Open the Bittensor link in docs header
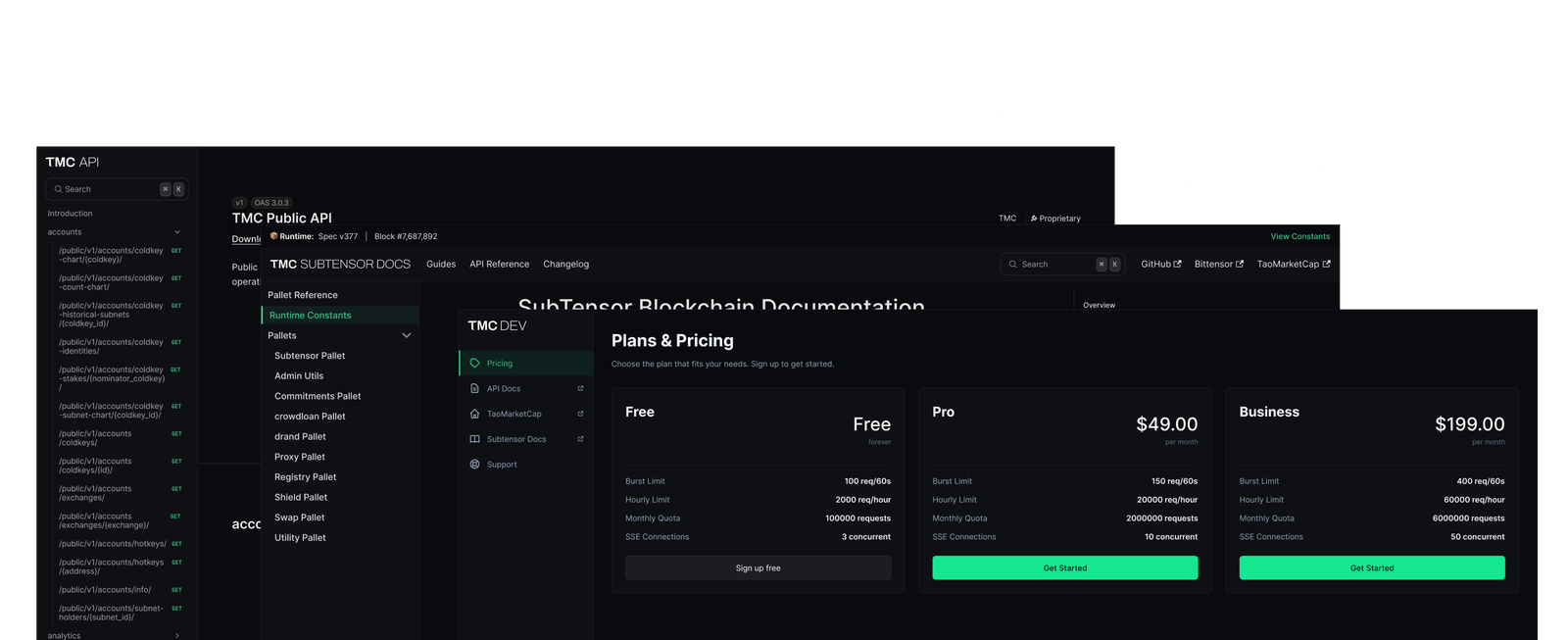 (x=1219, y=264)
